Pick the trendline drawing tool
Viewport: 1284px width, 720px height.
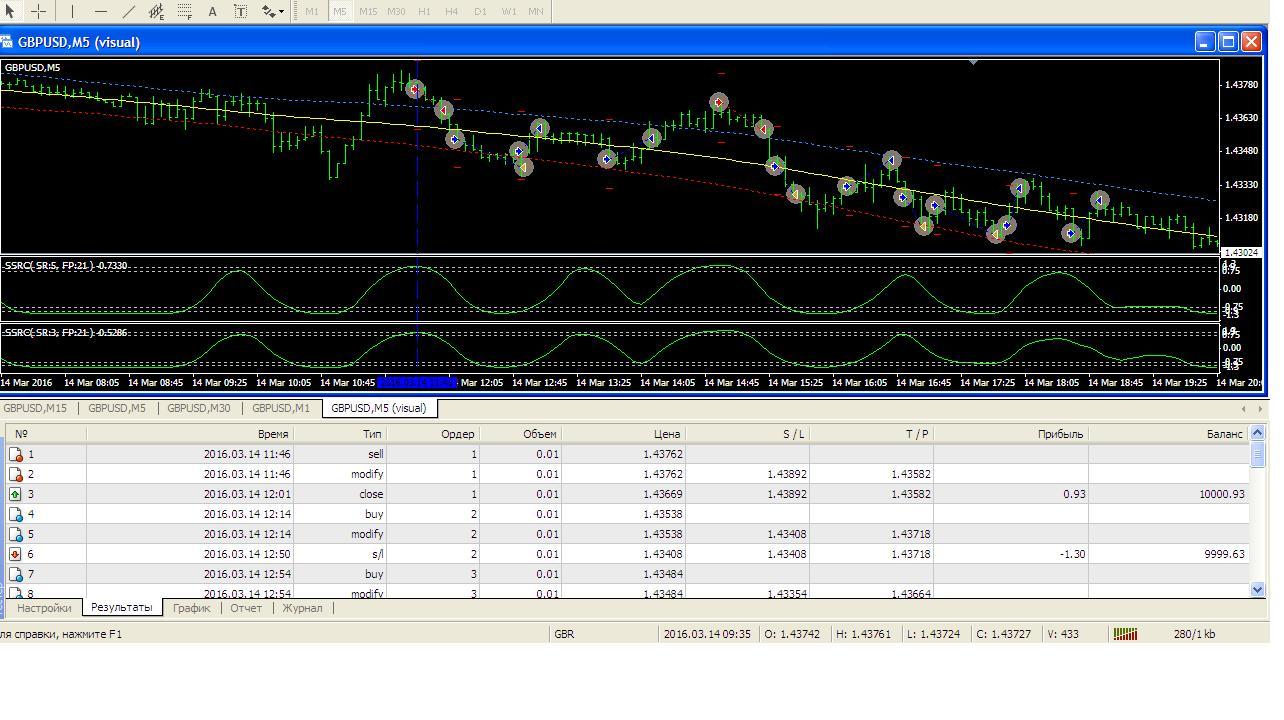tap(128, 11)
